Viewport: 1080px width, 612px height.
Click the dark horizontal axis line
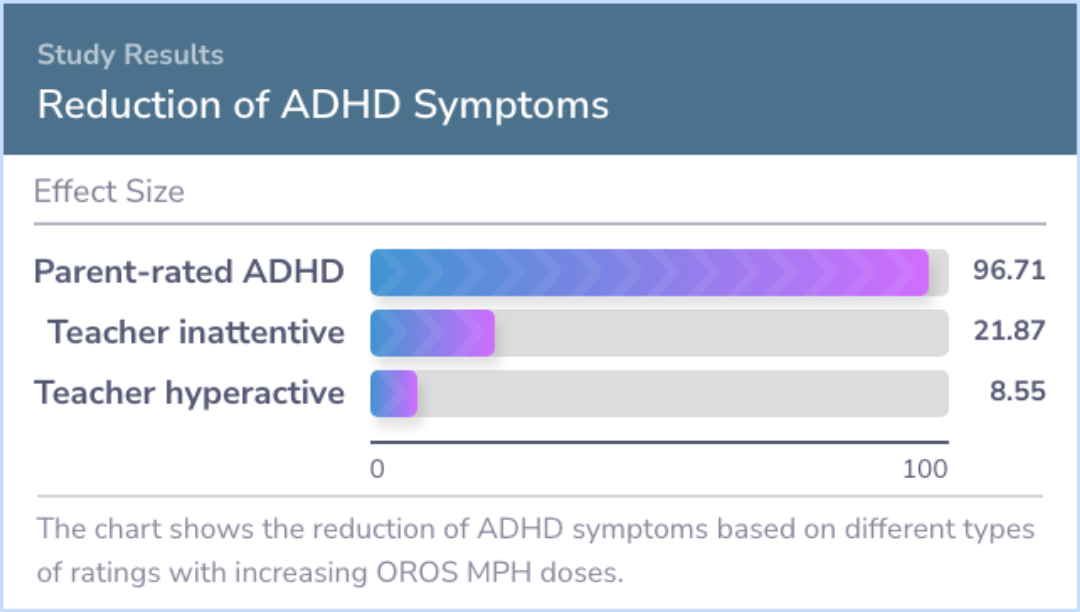coord(658,441)
